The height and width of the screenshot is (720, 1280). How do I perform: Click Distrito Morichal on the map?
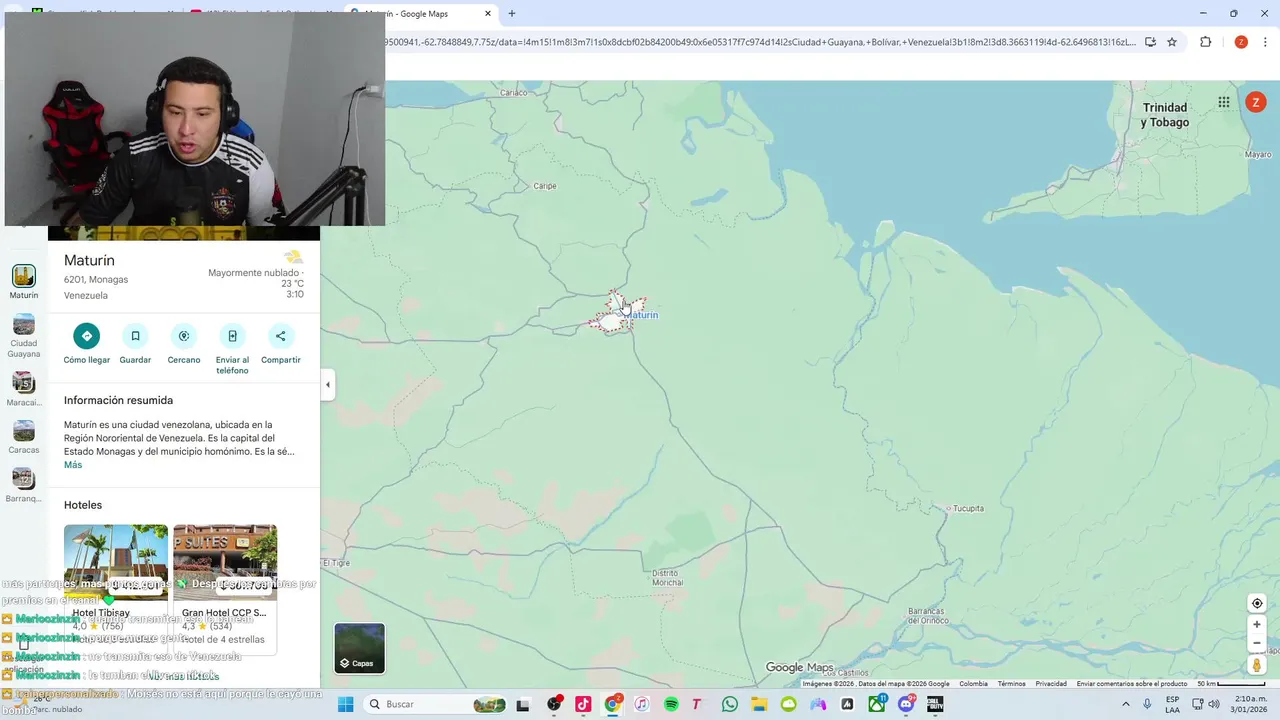[667, 578]
